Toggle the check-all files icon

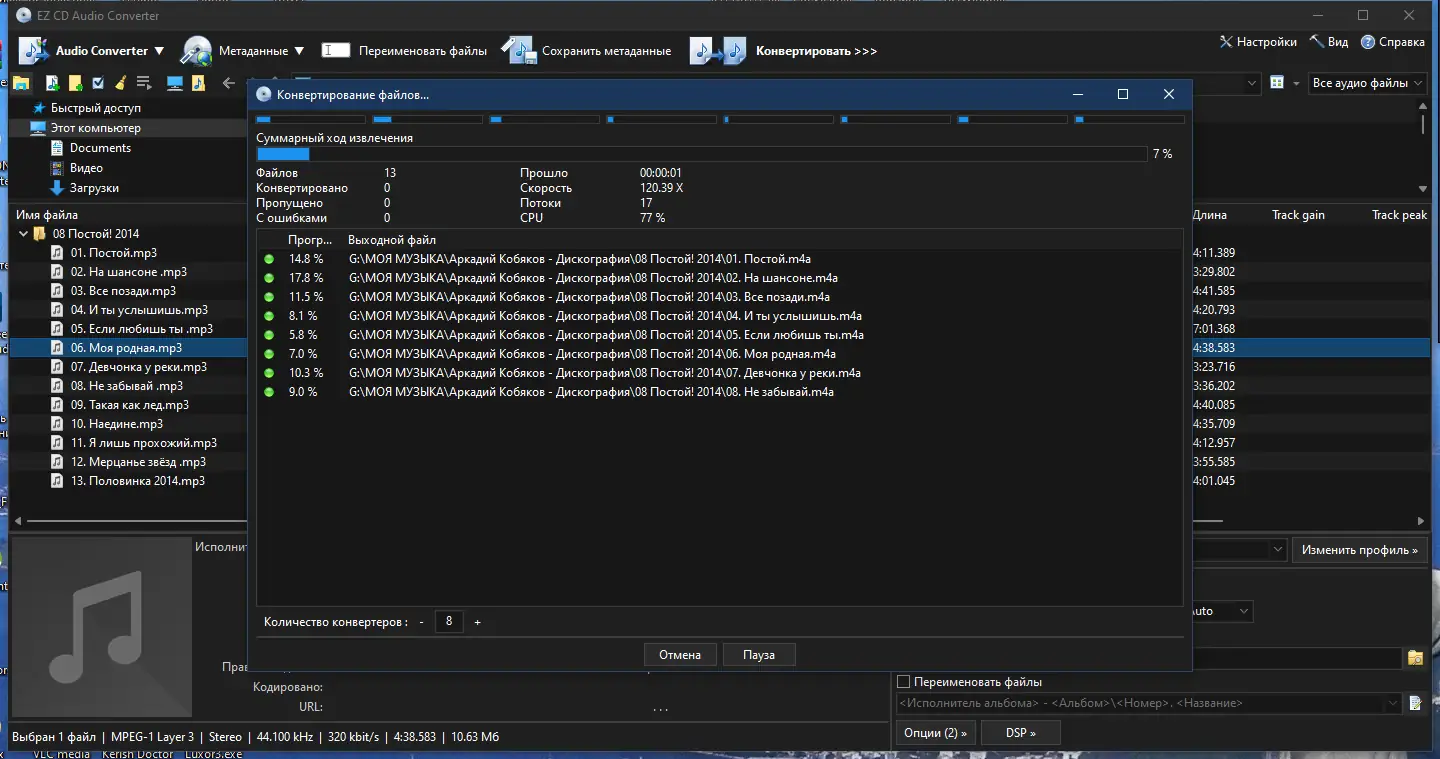click(98, 83)
